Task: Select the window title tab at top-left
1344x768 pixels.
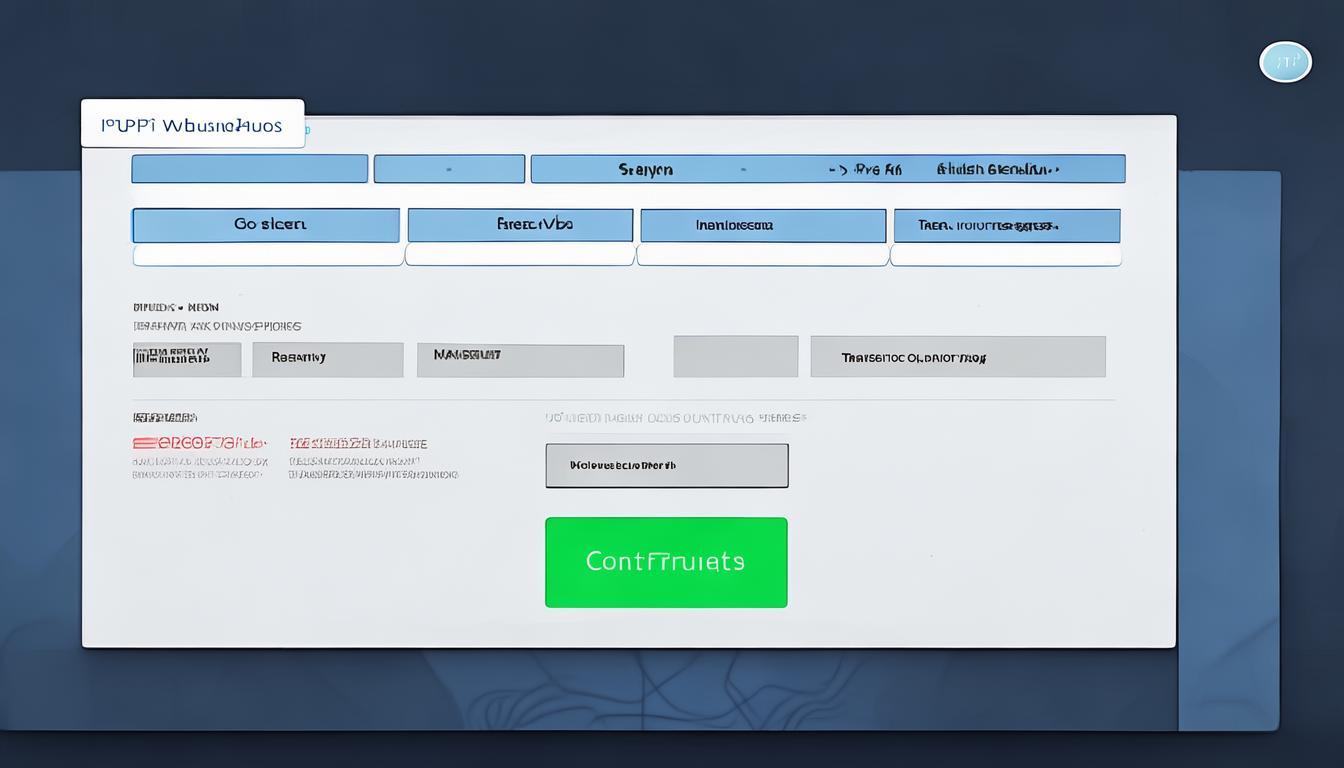Action: coord(192,125)
